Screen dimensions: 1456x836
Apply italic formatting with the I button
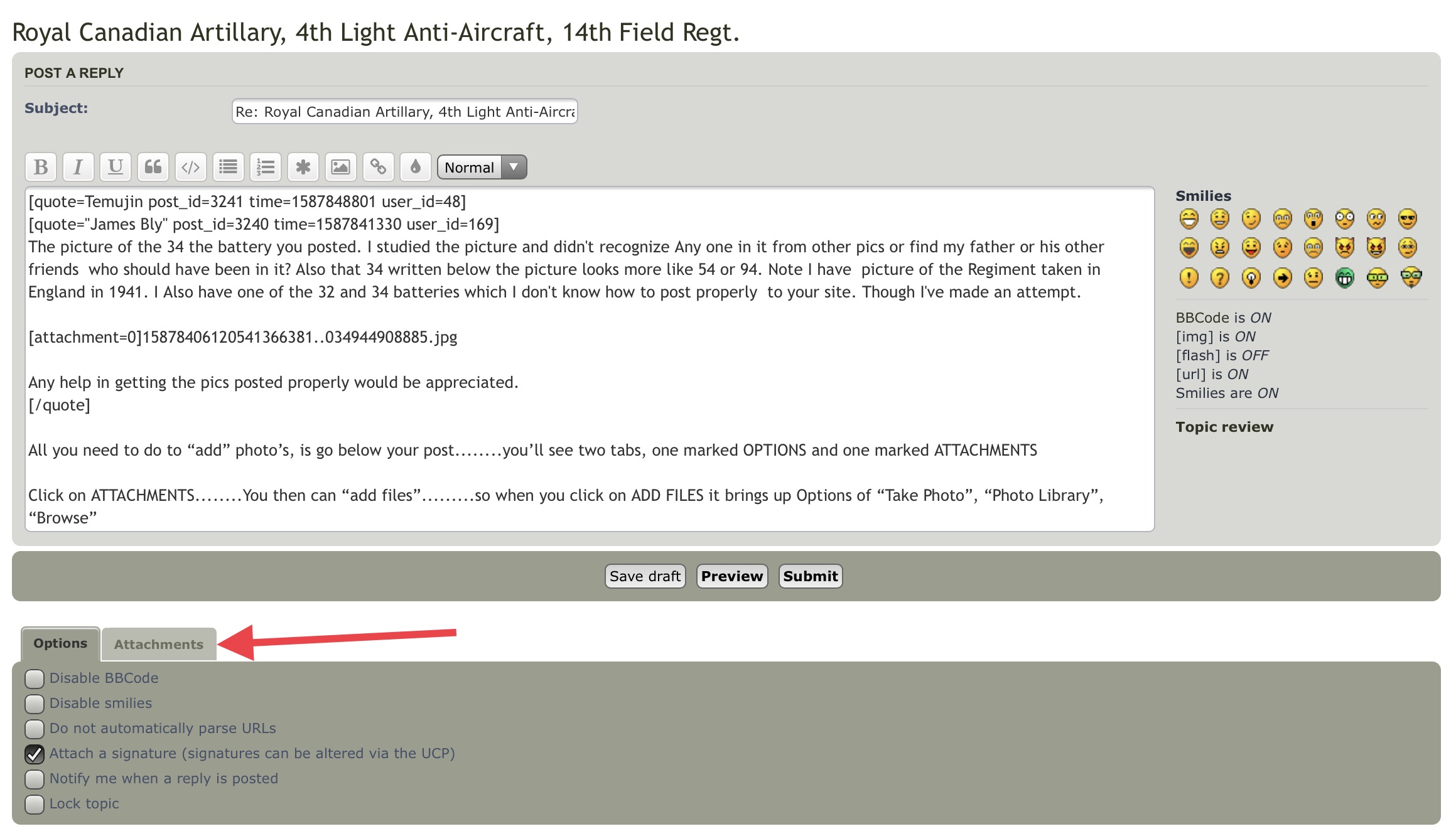[x=78, y=167]
